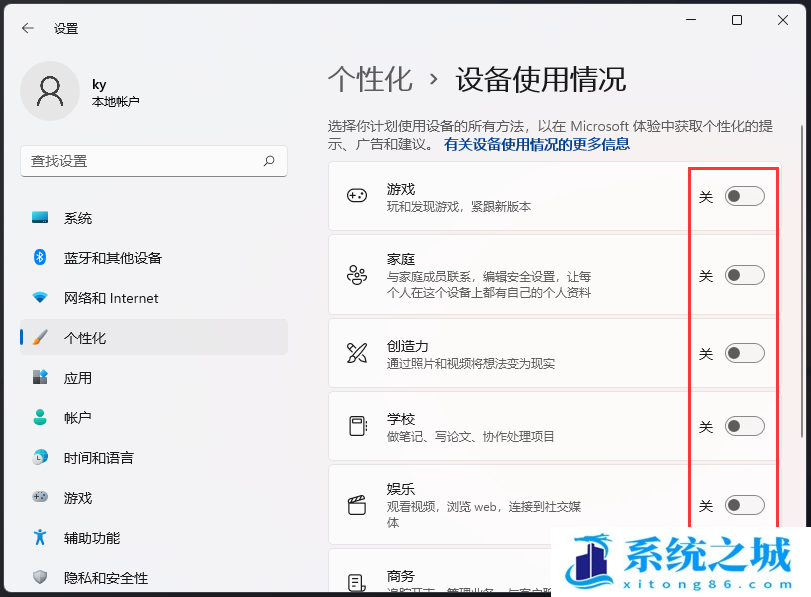
Task: Click the 娱乐 card title text
Action: [401, 488]
